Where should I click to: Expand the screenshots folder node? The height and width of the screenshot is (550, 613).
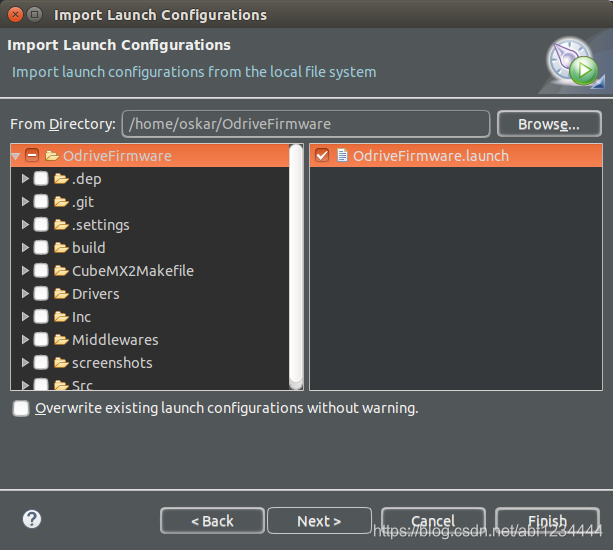tap(25, 362)
